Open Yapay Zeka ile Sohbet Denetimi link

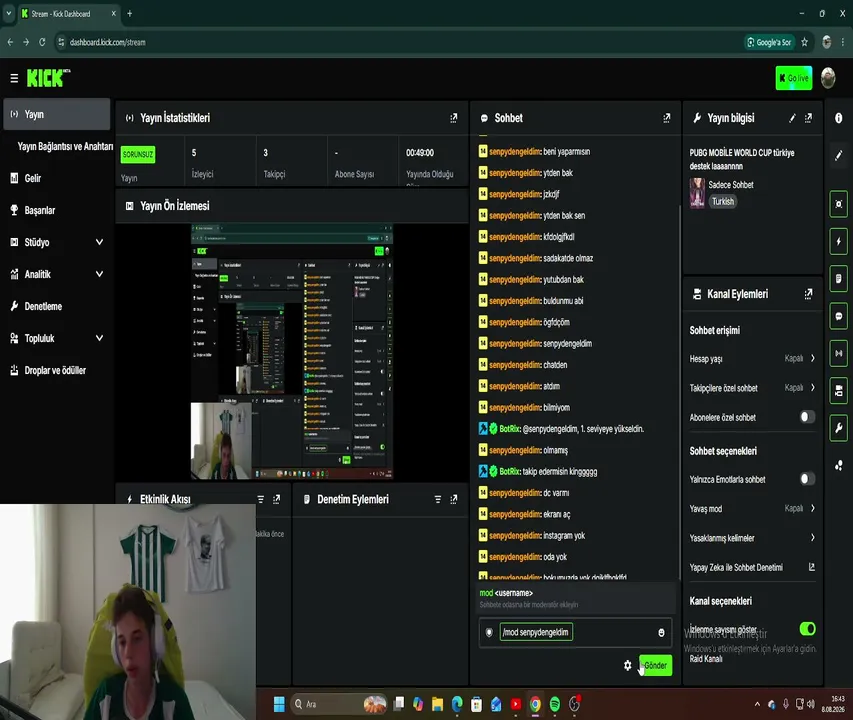(752, 568)
